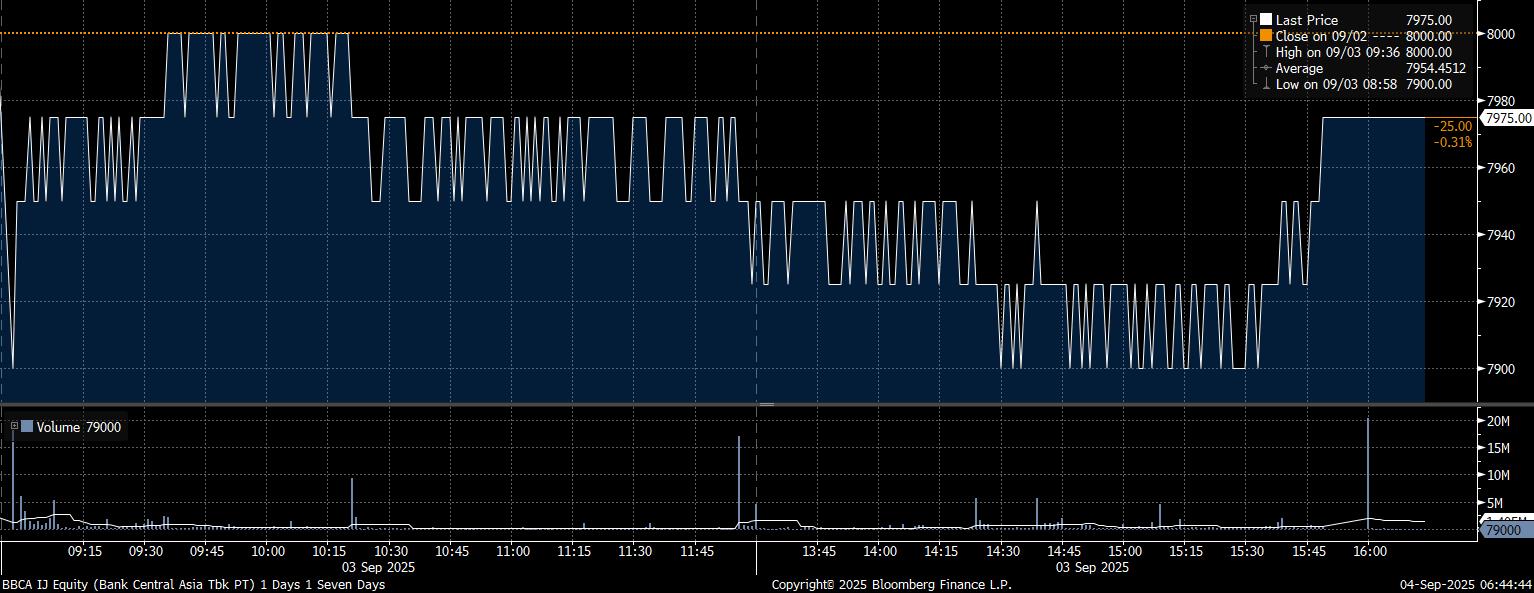The height and width of the screenshot is (593, 1534).
Task: Click the 13:45 time axis label
Action: 819,551
